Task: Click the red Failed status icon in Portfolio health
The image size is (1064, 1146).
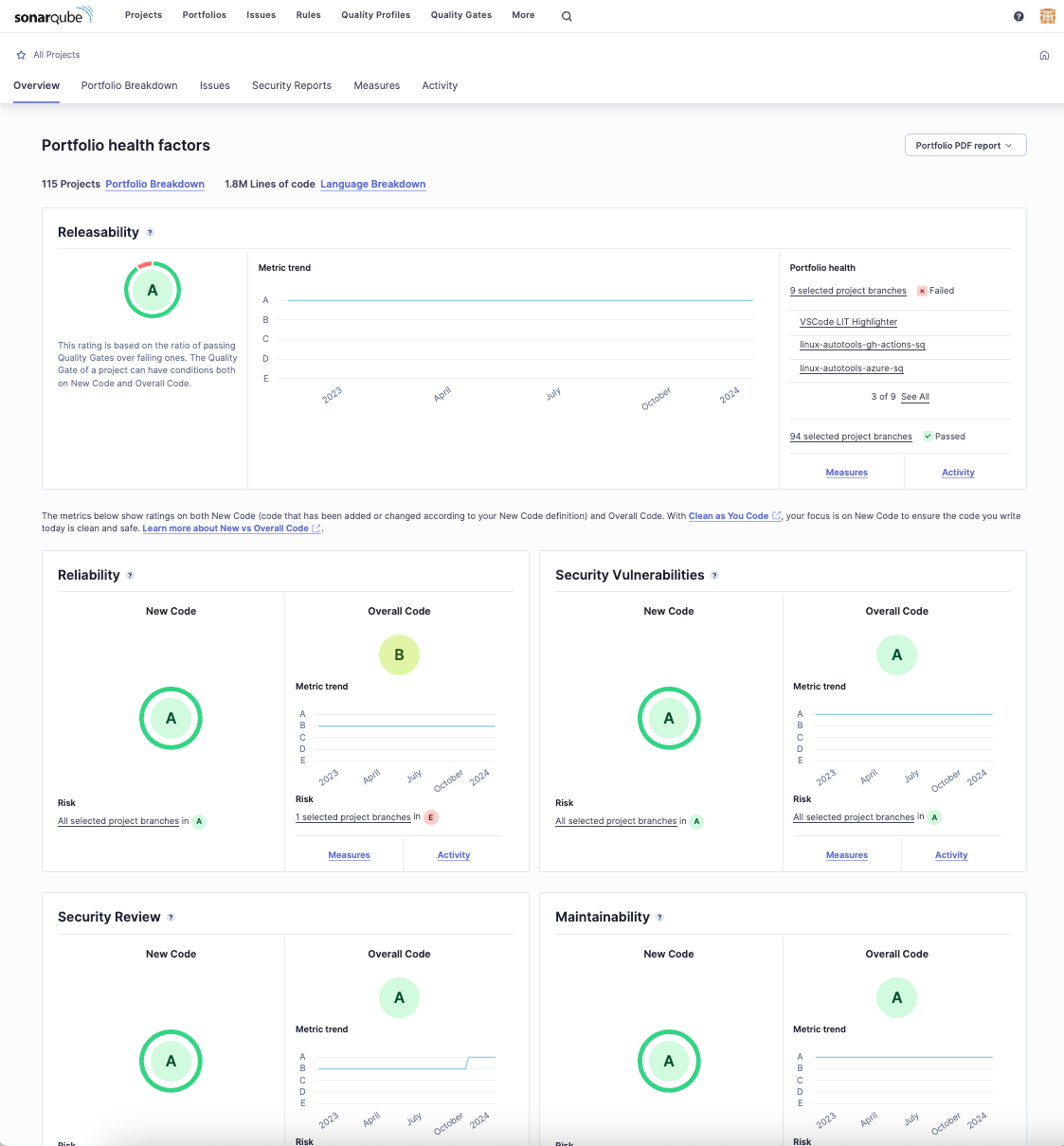Action: [x=922, y=291]
